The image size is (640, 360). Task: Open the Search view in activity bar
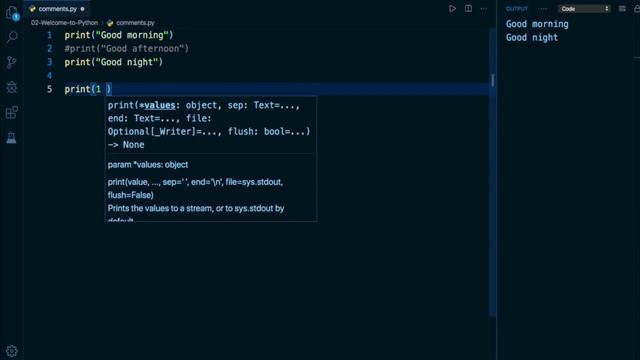(x=12, y=37)
